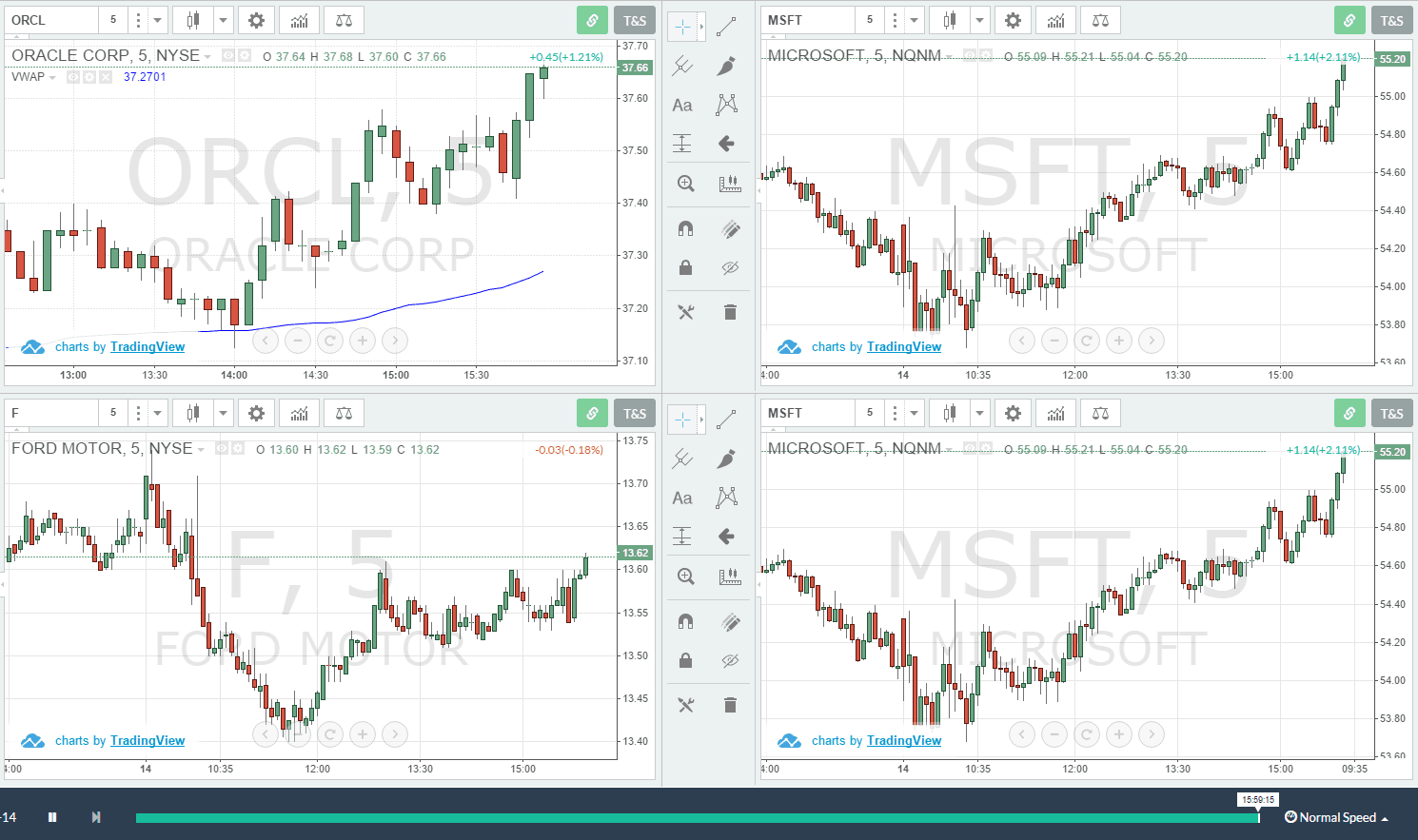
Task: Click the Indicators icon on the ORCL toolbar
Action: (298, 19)
